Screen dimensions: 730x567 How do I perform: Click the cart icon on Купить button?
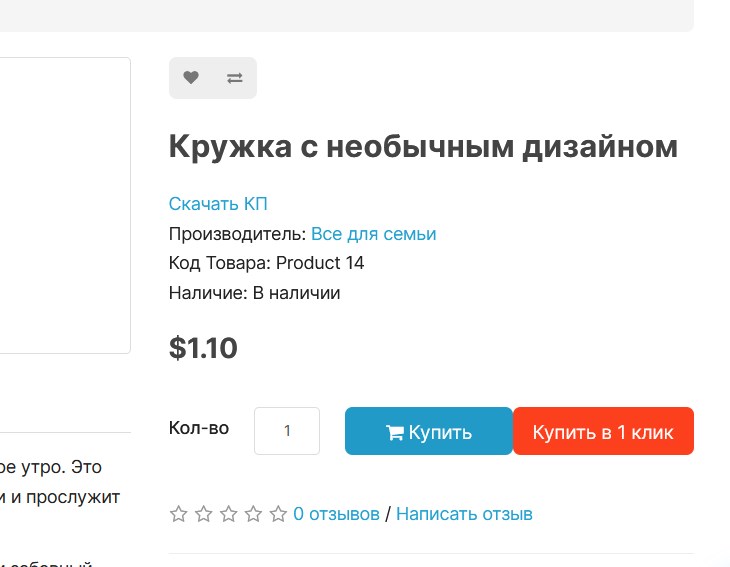tap(394, 432)
